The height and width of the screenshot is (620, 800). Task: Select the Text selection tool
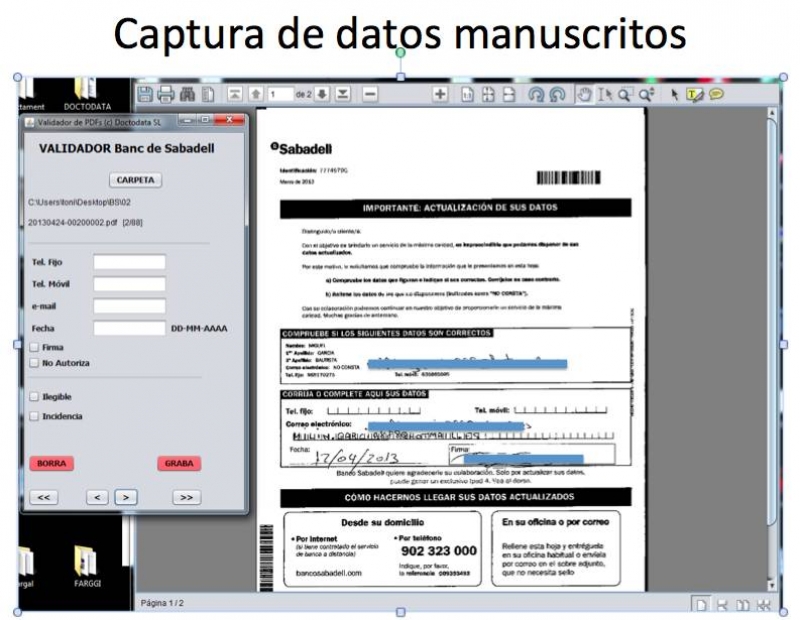[x=605, y=94]
